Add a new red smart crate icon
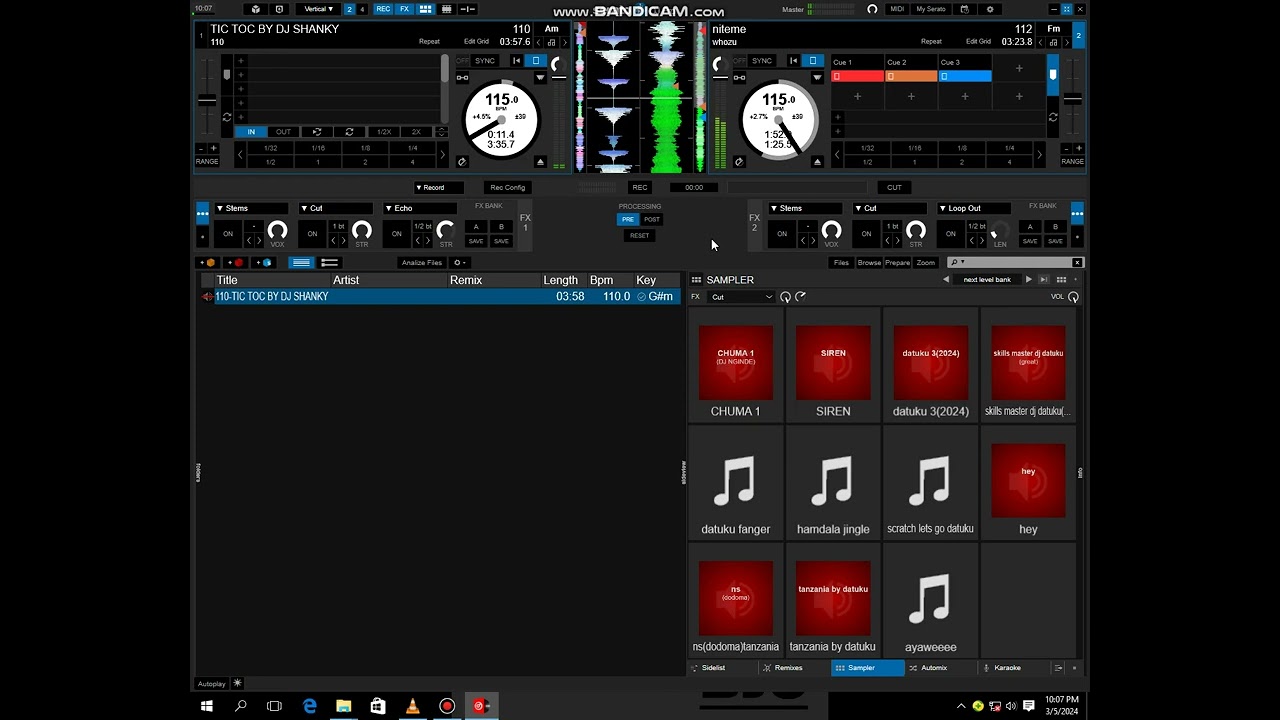Image resolution: width=1280 pixels, height=720 pixels. click(x=237, y=263)
